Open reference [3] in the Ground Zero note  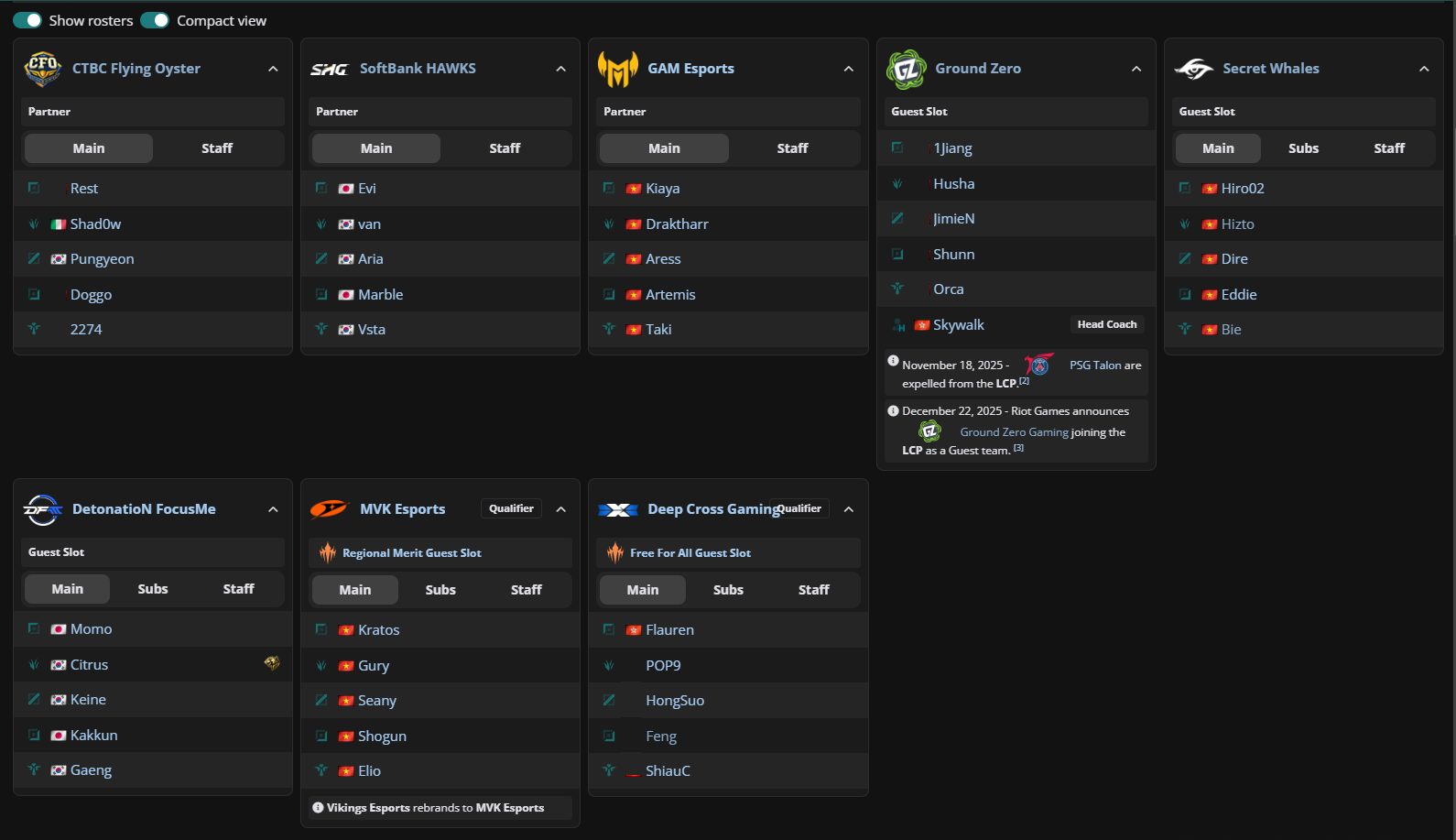[x=1018, y=448]
